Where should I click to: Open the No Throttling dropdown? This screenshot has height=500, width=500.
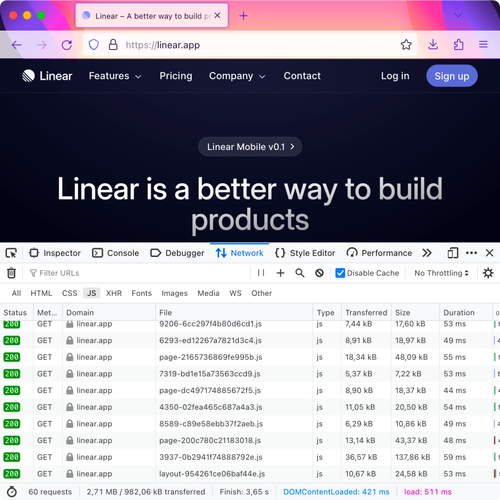coord(441,273)
